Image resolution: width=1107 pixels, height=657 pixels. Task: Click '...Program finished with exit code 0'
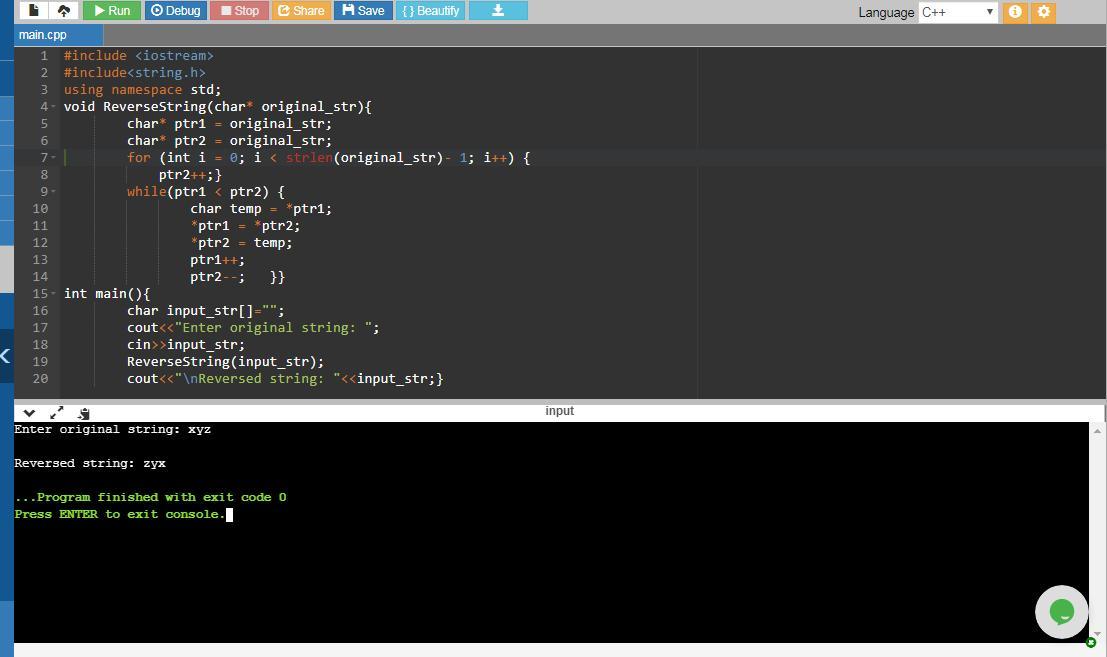(150, 497)
